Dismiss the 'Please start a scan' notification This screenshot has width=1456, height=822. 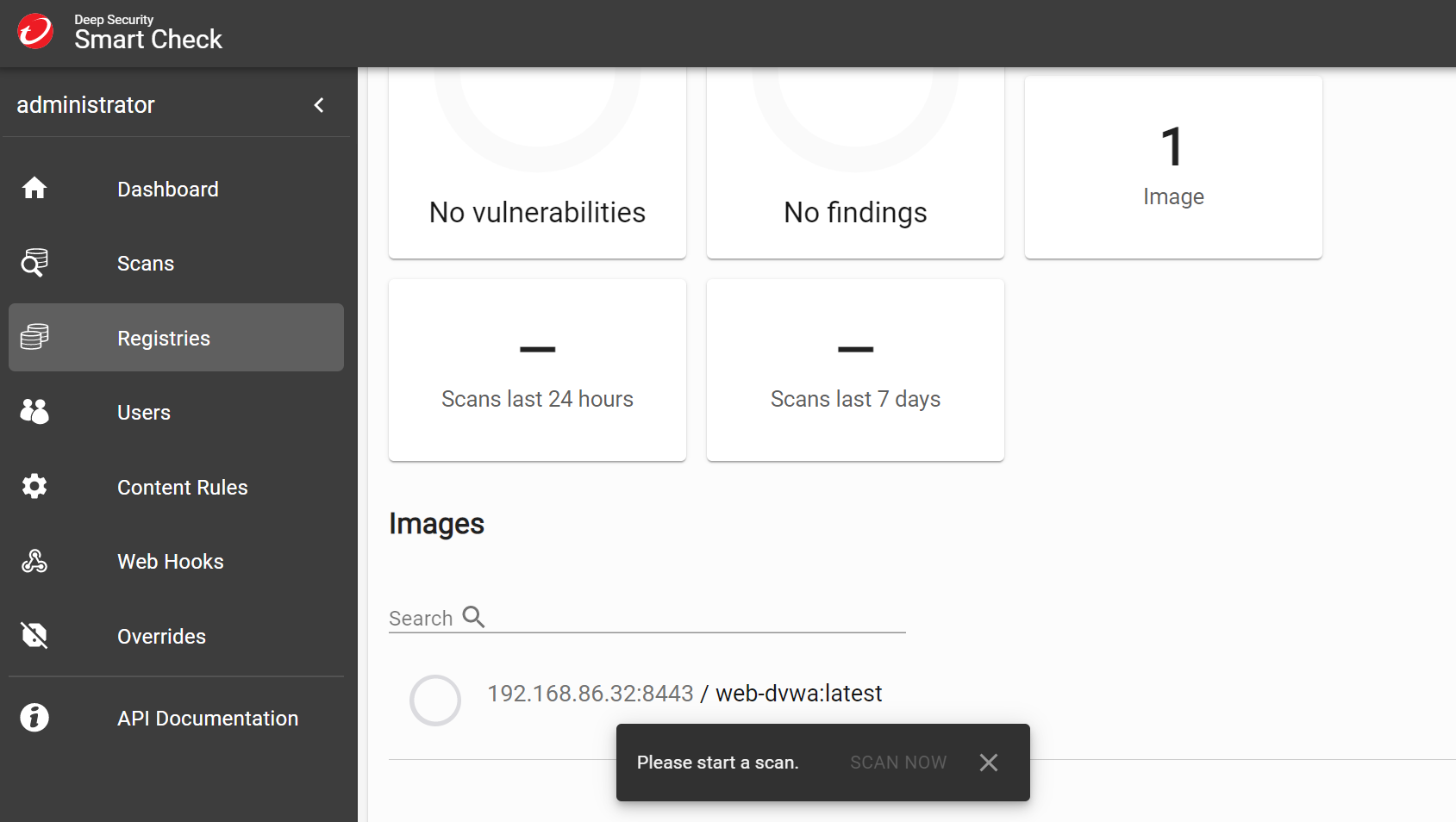(x=989, y=763)
